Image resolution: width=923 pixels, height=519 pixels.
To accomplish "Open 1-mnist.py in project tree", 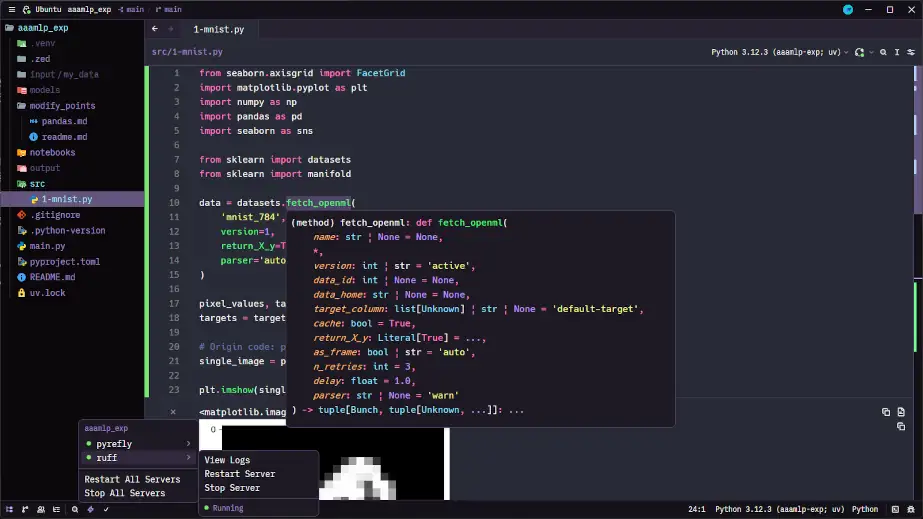I will 72,199.
